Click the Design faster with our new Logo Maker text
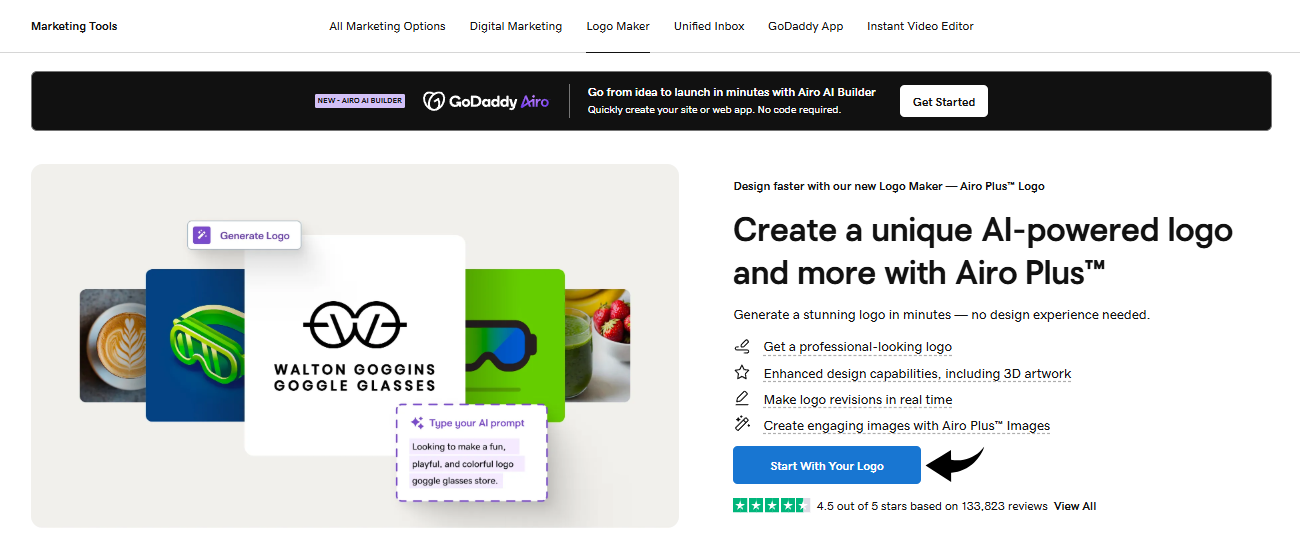1300x535 pixels. click(x=889, y=186)
